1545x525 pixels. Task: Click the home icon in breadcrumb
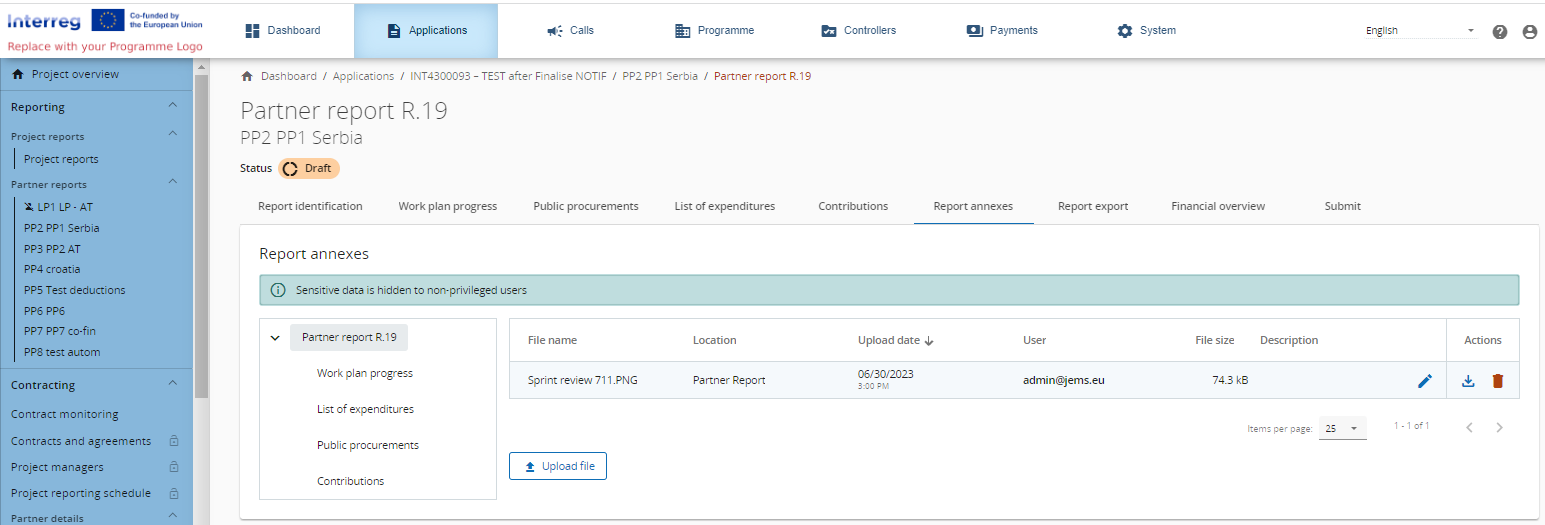tap(247, 76)
